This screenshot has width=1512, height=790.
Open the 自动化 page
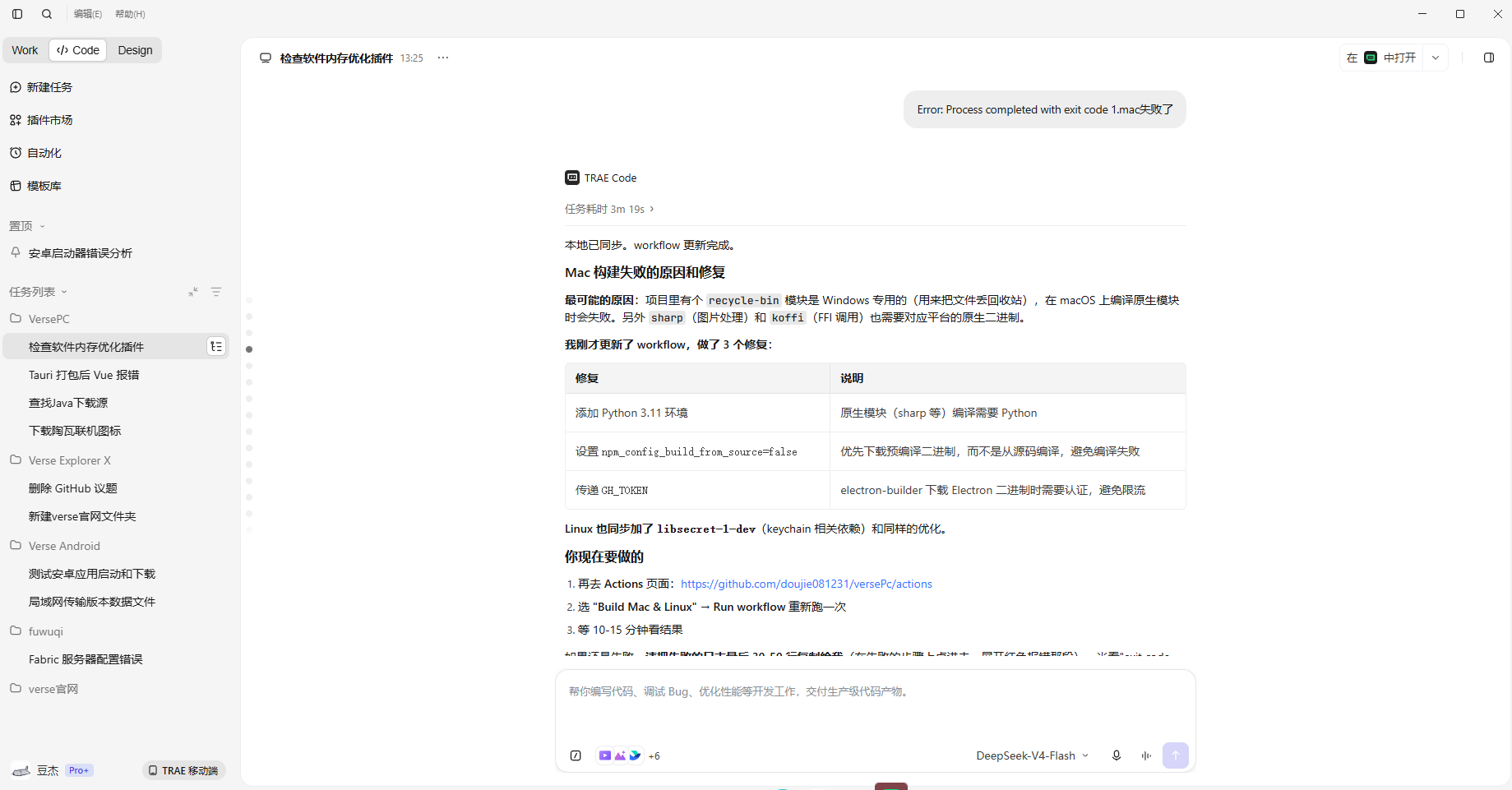(44, 153)
